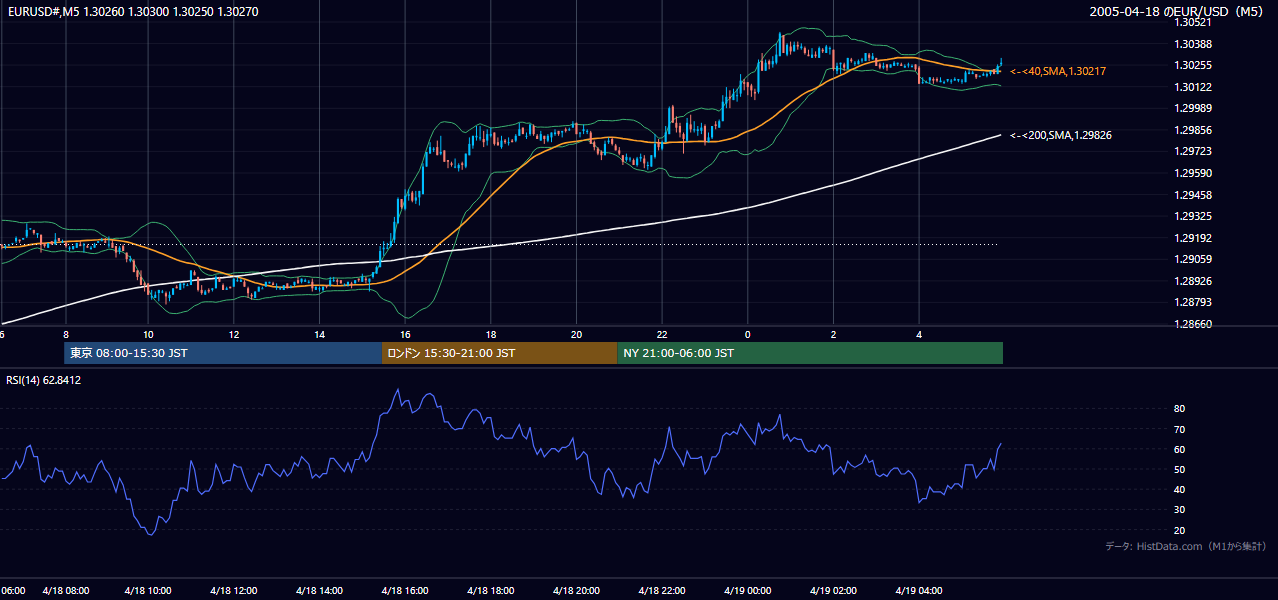This screenshot has width=1278, height=600.
Task: Click RSI scale value 20
Action: [1179, 530]
